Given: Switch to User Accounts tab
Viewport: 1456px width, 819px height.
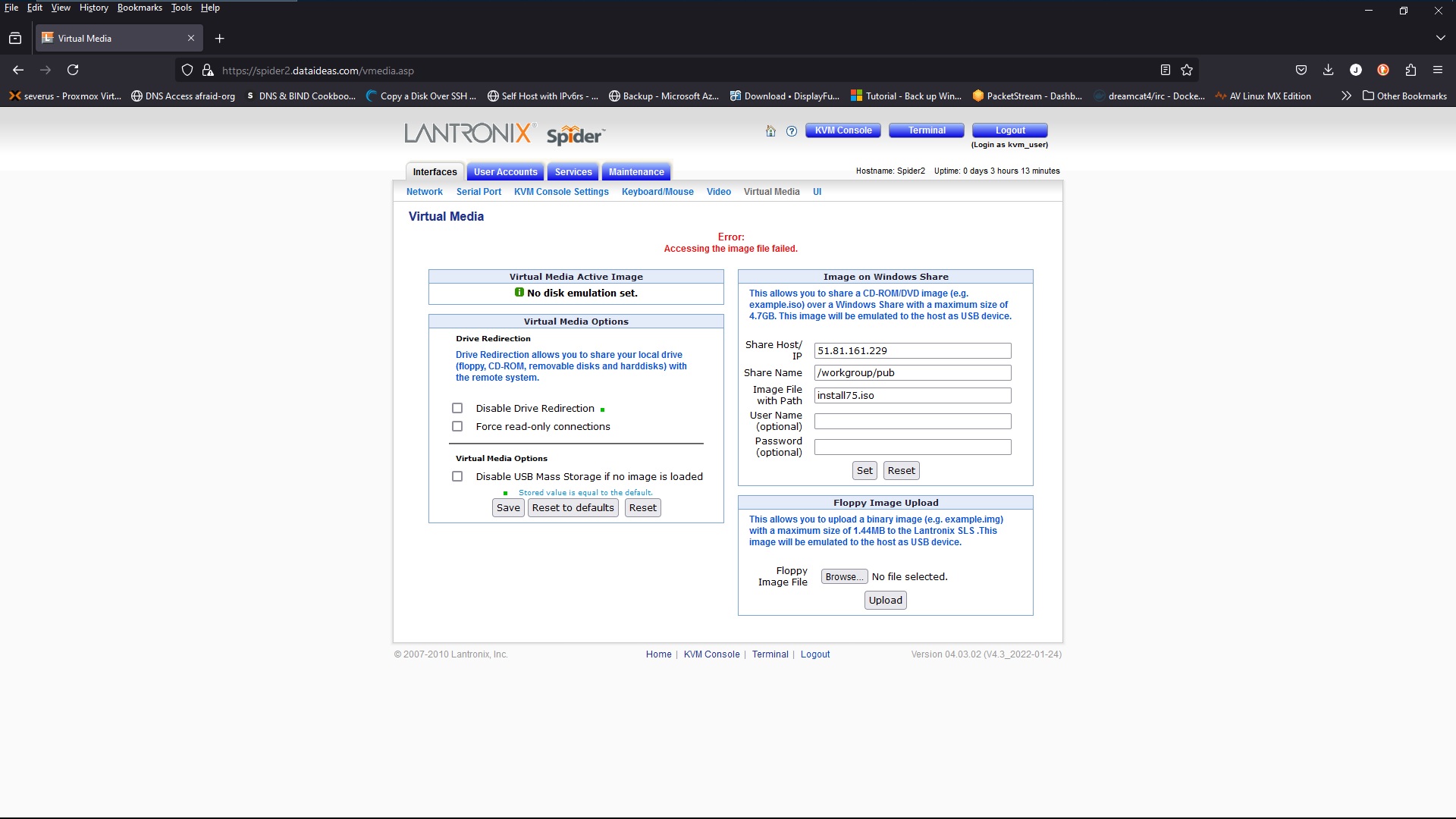Looking at the screenshot, I should (x=505, y=172).
